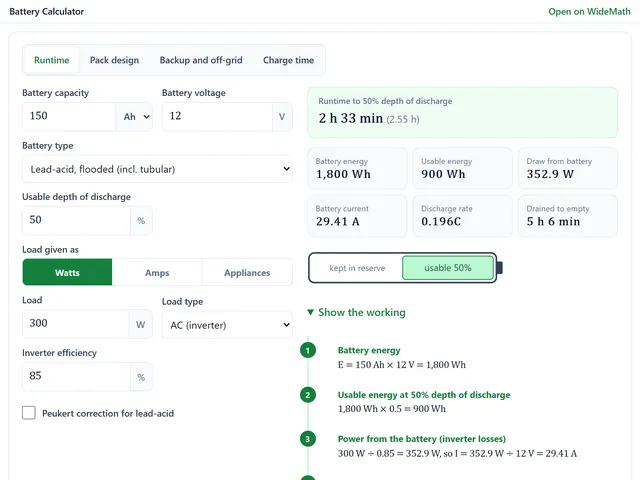
Task: Click the usable 50% battery segment
Action: pyautogui.click(x=448, y=268)
